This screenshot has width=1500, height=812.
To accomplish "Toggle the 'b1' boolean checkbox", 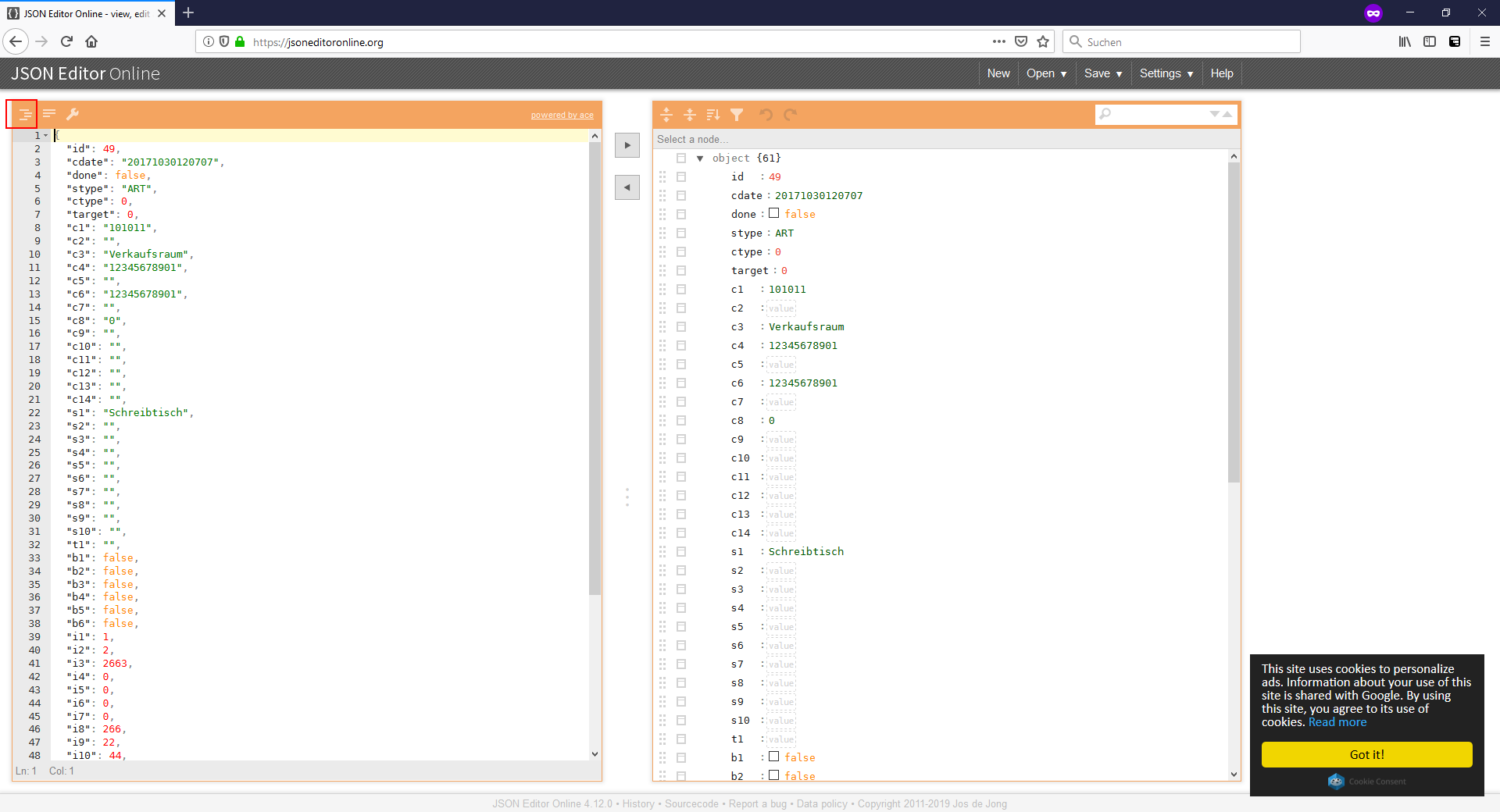I will [x=773, y=757].
